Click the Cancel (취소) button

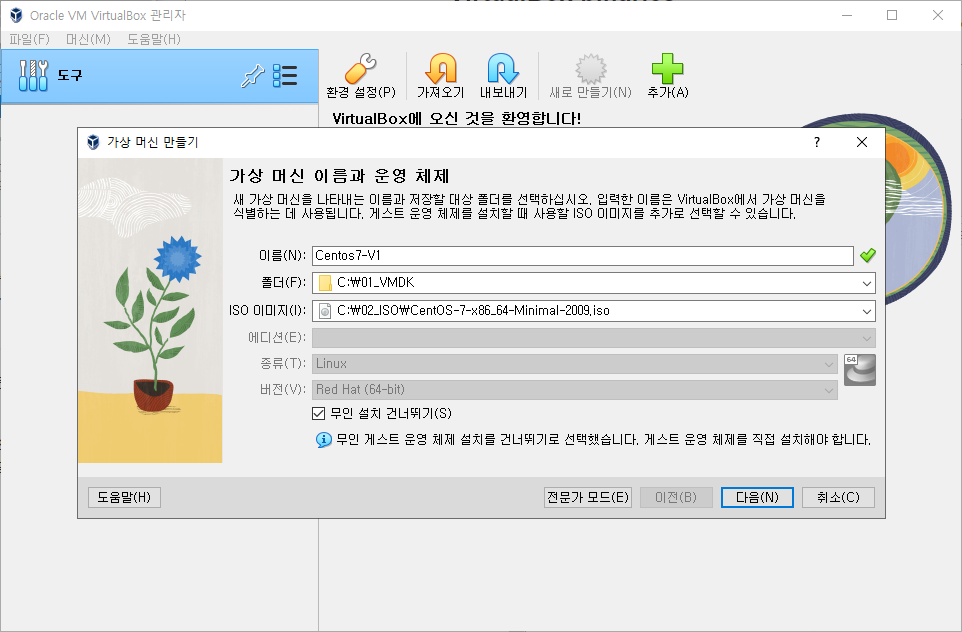click(x=838, y=497)
